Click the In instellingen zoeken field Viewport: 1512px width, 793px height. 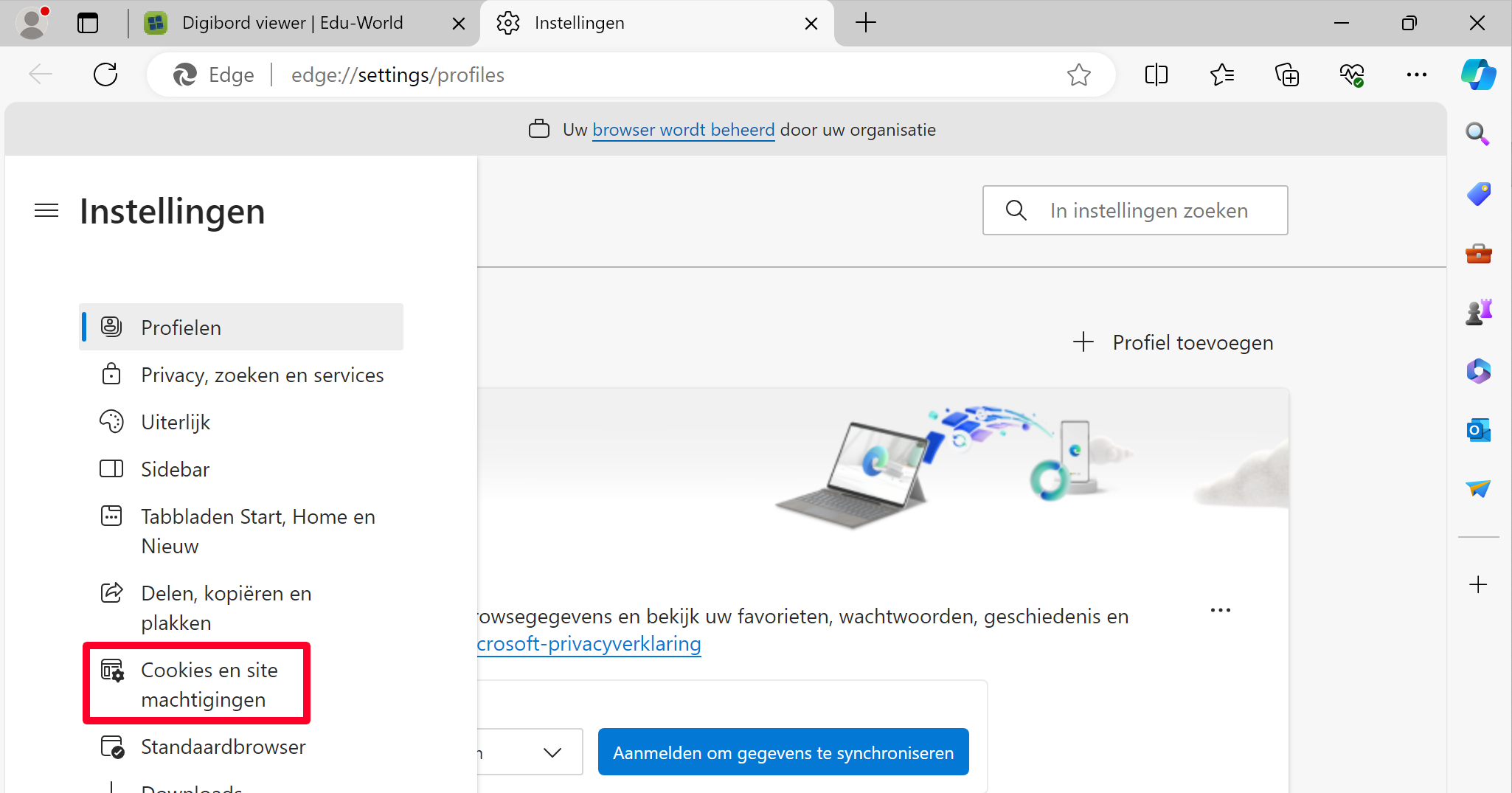click(1148, 210)
